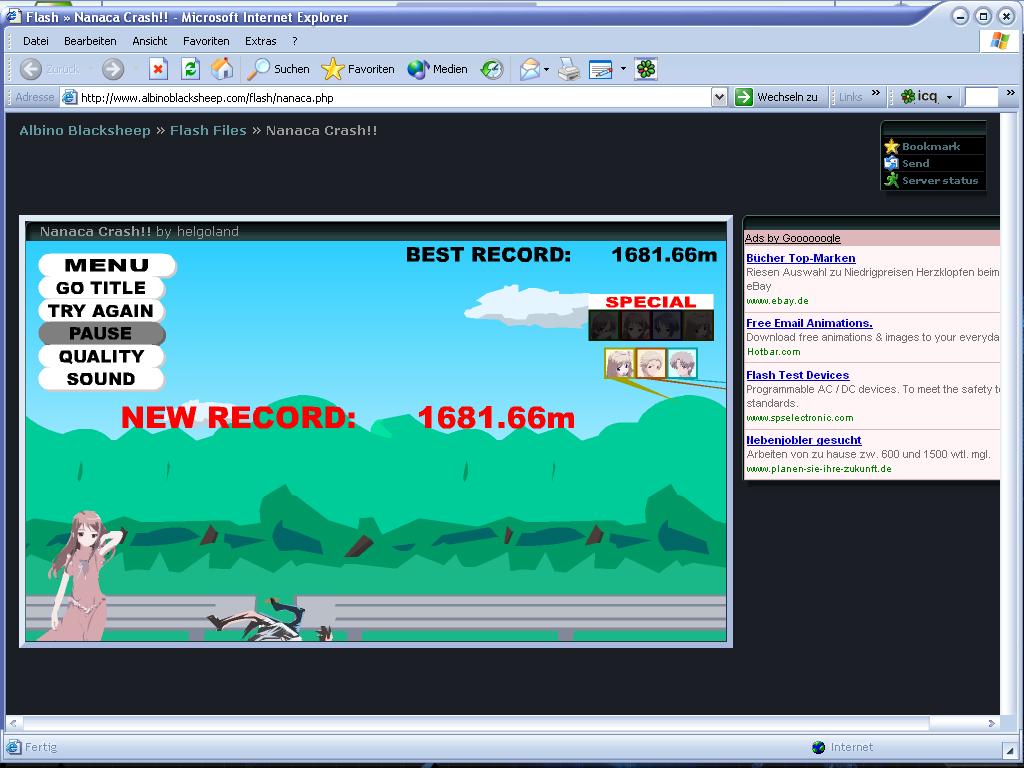The width and height of the screenshot is (1024, 768).
Task: Click second dark SPECIAL character portrait
Action: coord(635,325)
